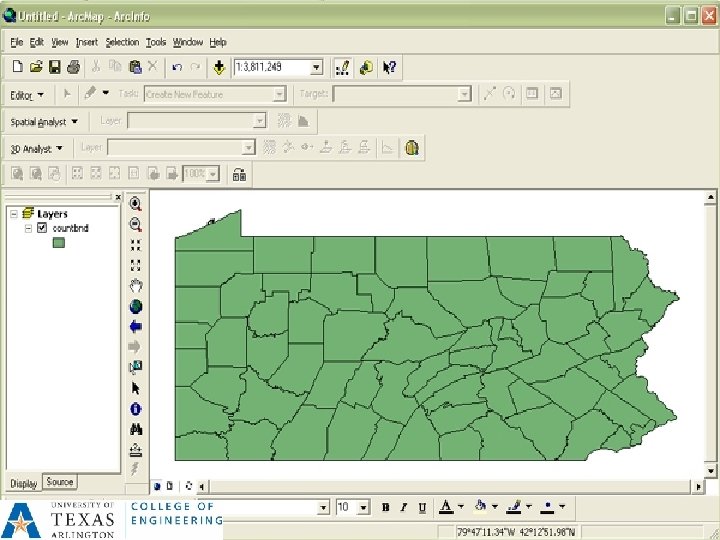Toggle Underline text formatting

[x=422, y=507]
